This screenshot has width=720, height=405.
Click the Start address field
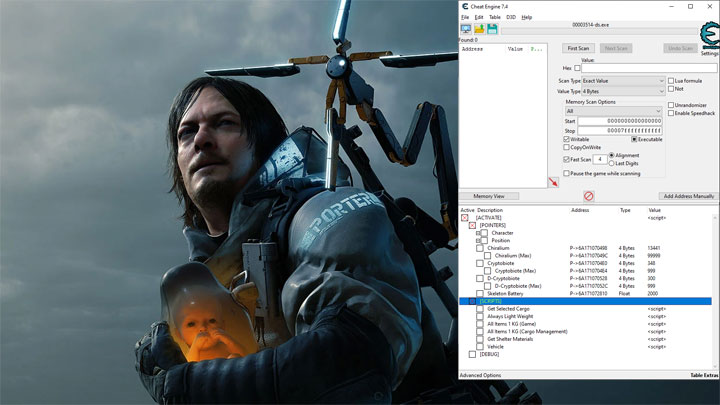(619, 121)
